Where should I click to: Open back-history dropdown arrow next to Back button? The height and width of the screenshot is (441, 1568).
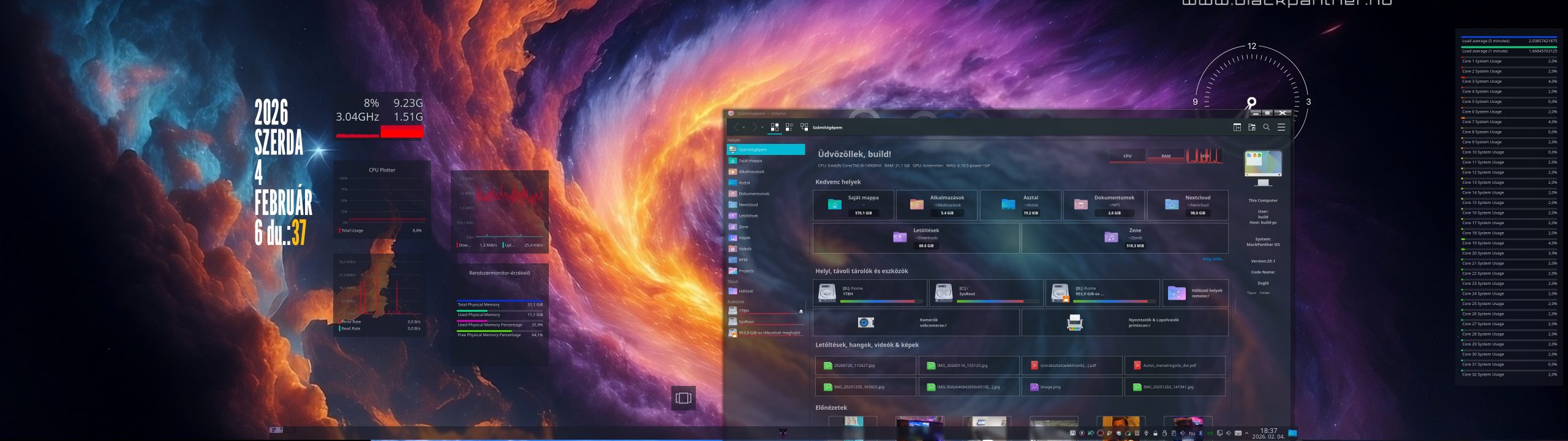[x=744, y=127]
